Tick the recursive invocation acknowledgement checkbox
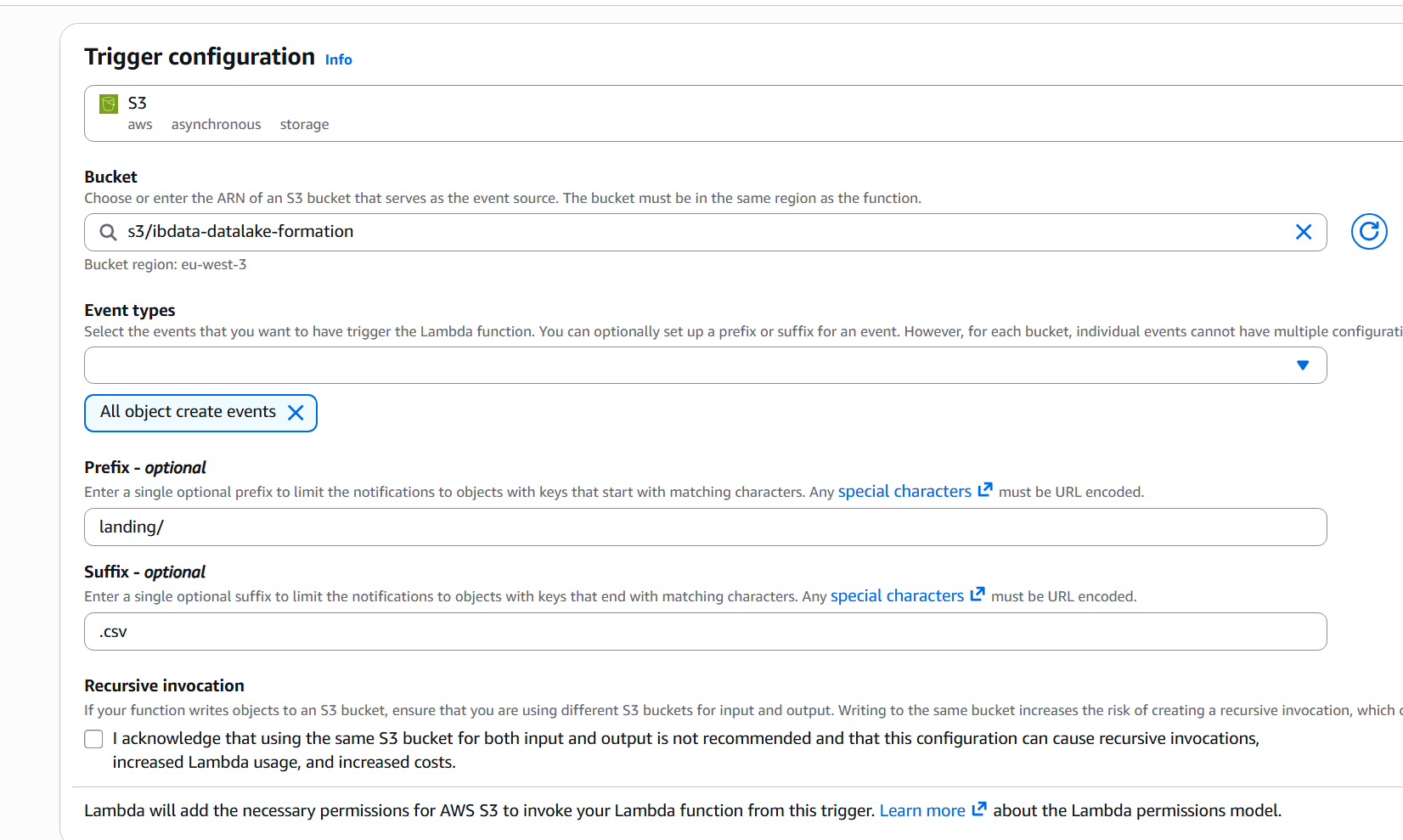The image size is (1403, 840). click(x=93, y=739)
